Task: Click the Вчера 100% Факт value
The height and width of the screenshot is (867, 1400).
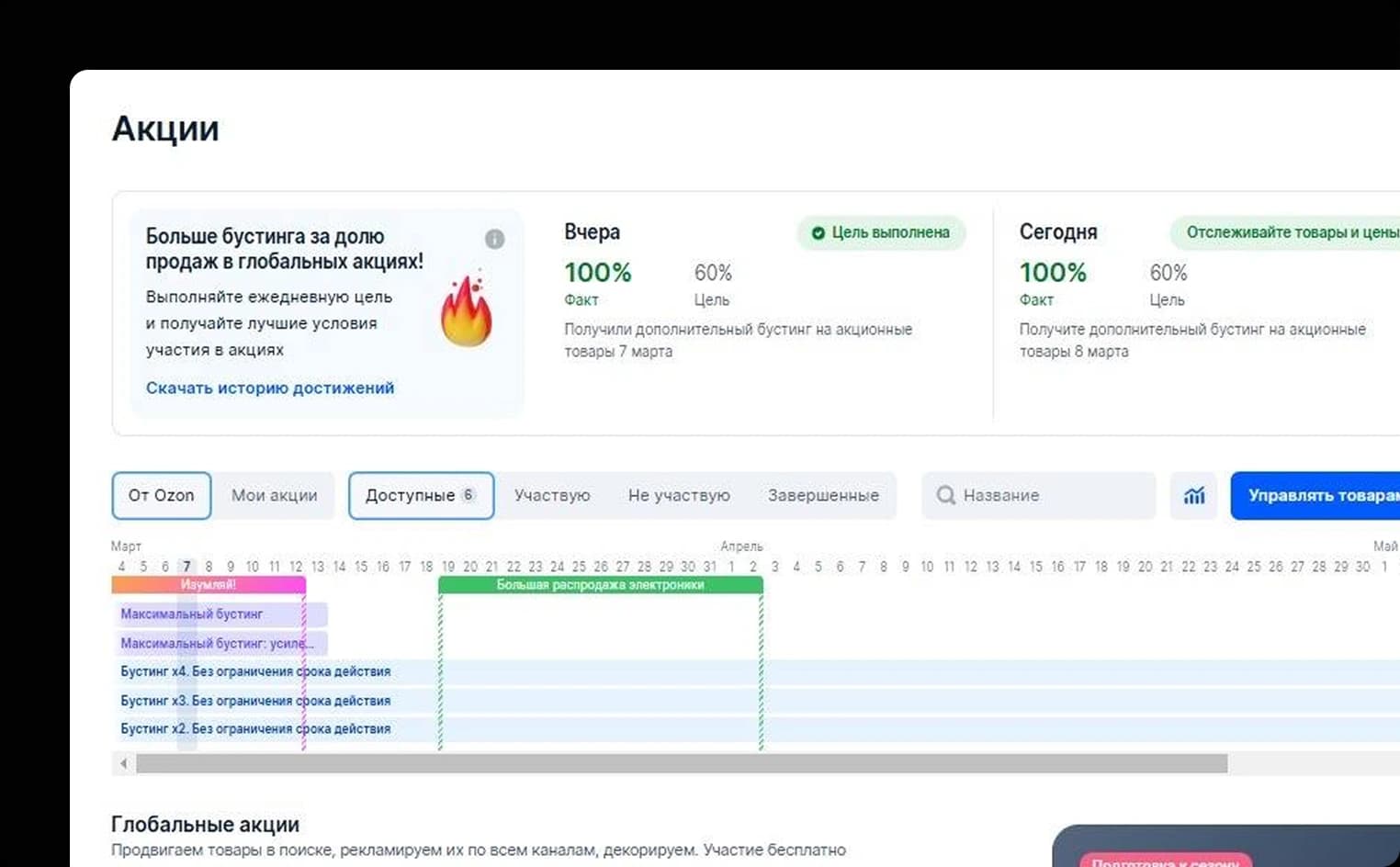Action: pos(598,273)
